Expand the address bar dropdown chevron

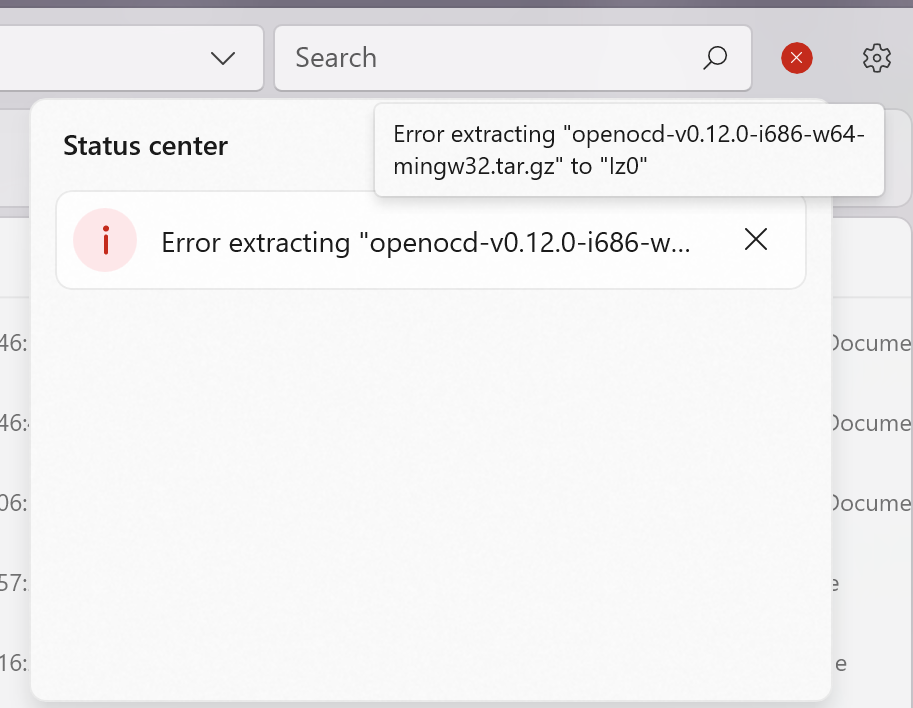pos(223,58)
